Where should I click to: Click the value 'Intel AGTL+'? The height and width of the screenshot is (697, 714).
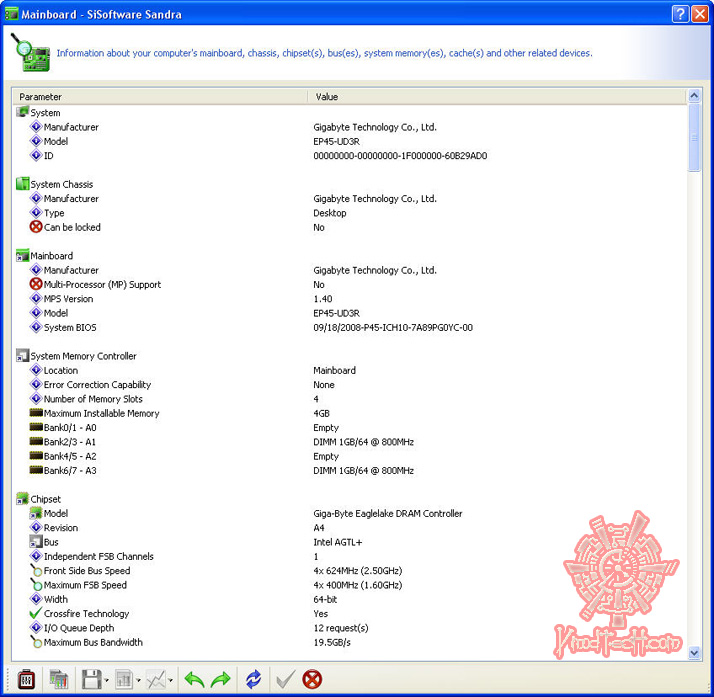337,542
